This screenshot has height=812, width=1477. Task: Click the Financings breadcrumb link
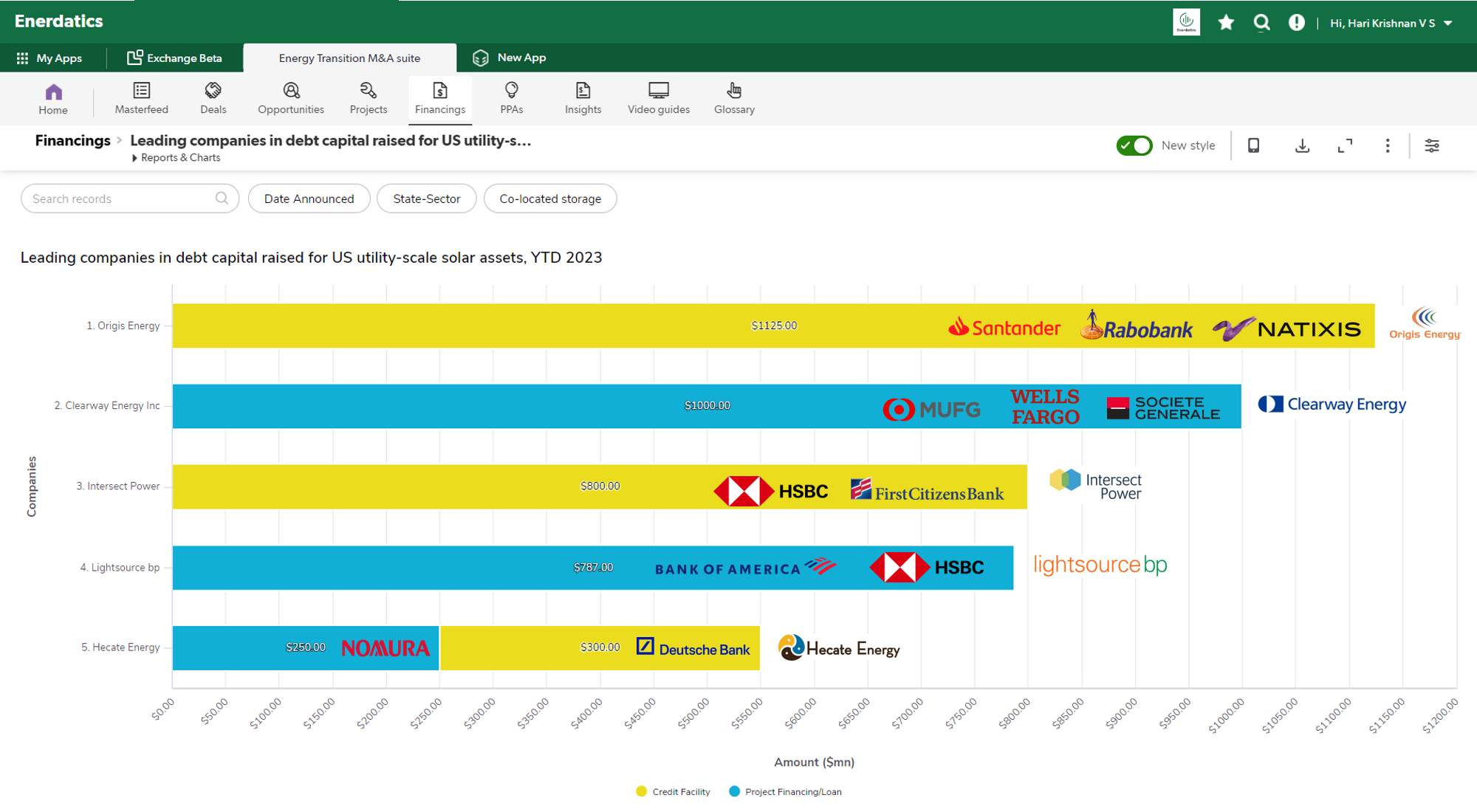coord(72,140)
